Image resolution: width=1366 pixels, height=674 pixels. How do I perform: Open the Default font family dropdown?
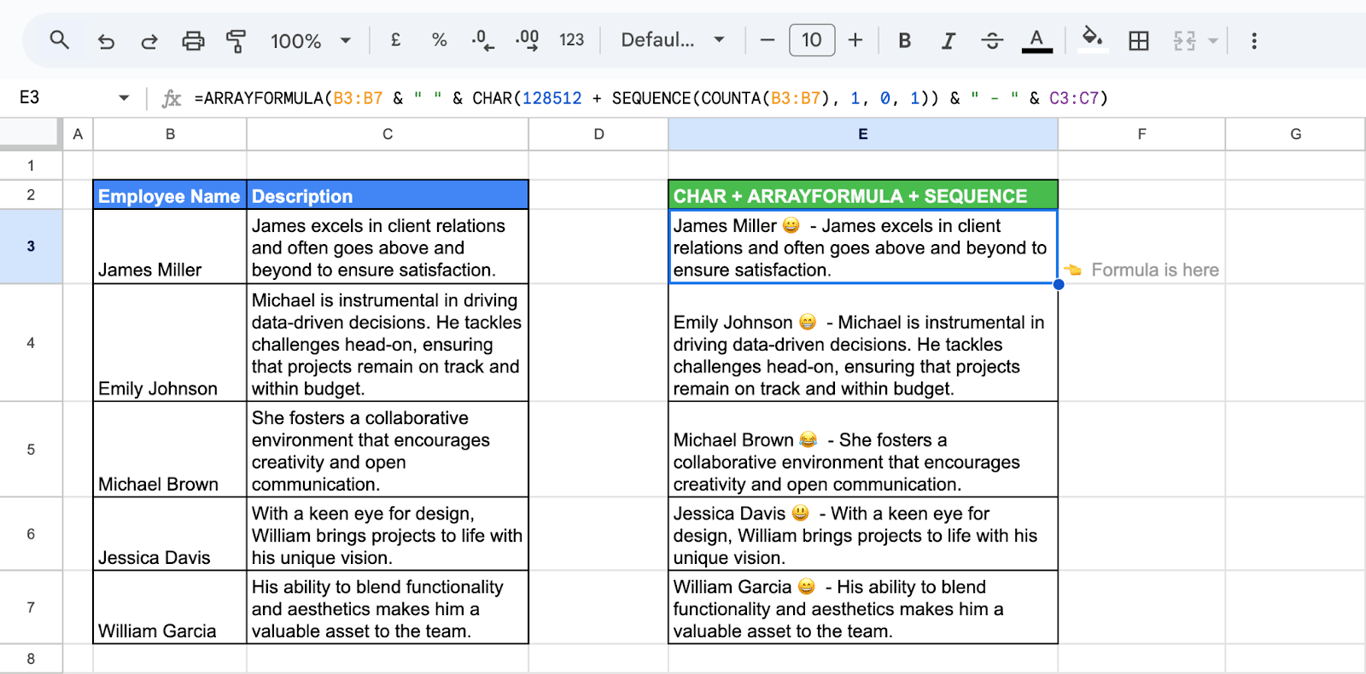tap(672, 40)
